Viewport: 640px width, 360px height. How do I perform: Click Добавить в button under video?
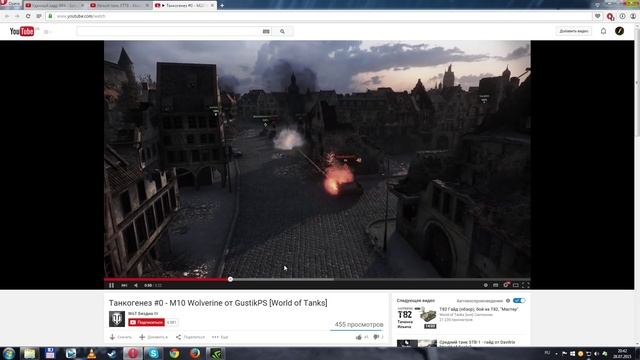153,337
